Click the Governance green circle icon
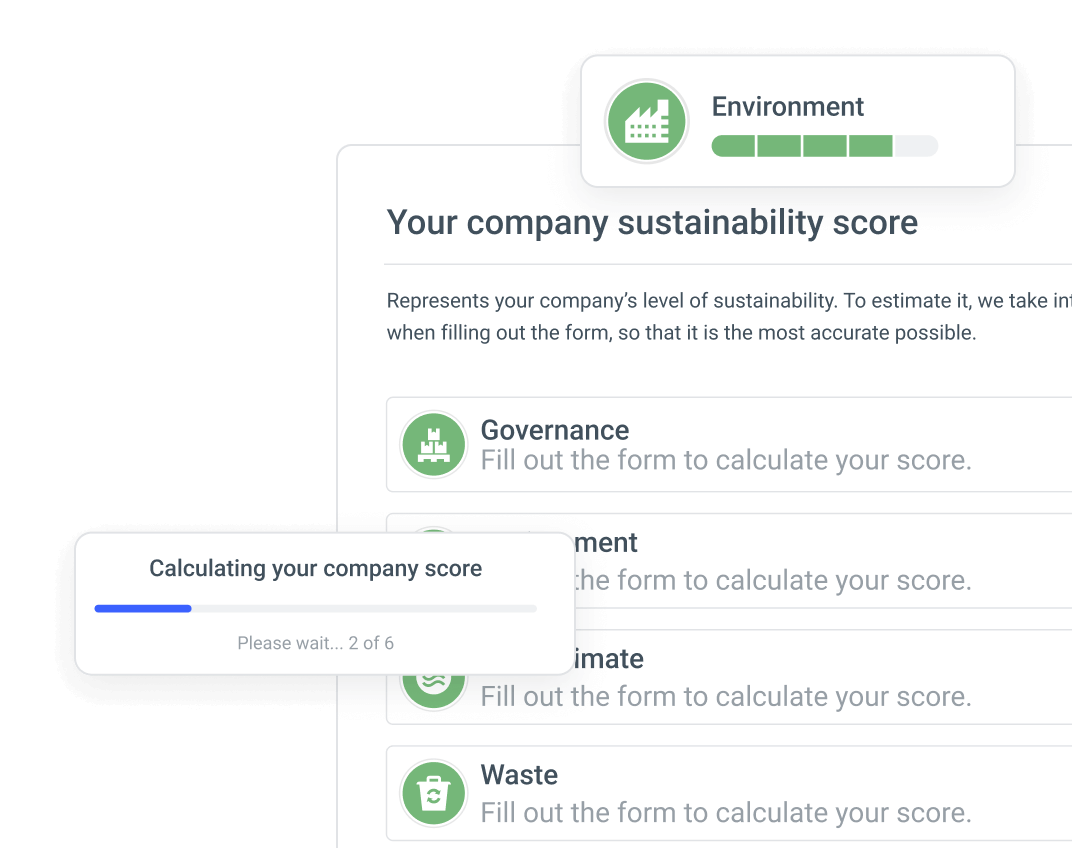This screenshot has width=1072, height=848. tap(433, 445)
